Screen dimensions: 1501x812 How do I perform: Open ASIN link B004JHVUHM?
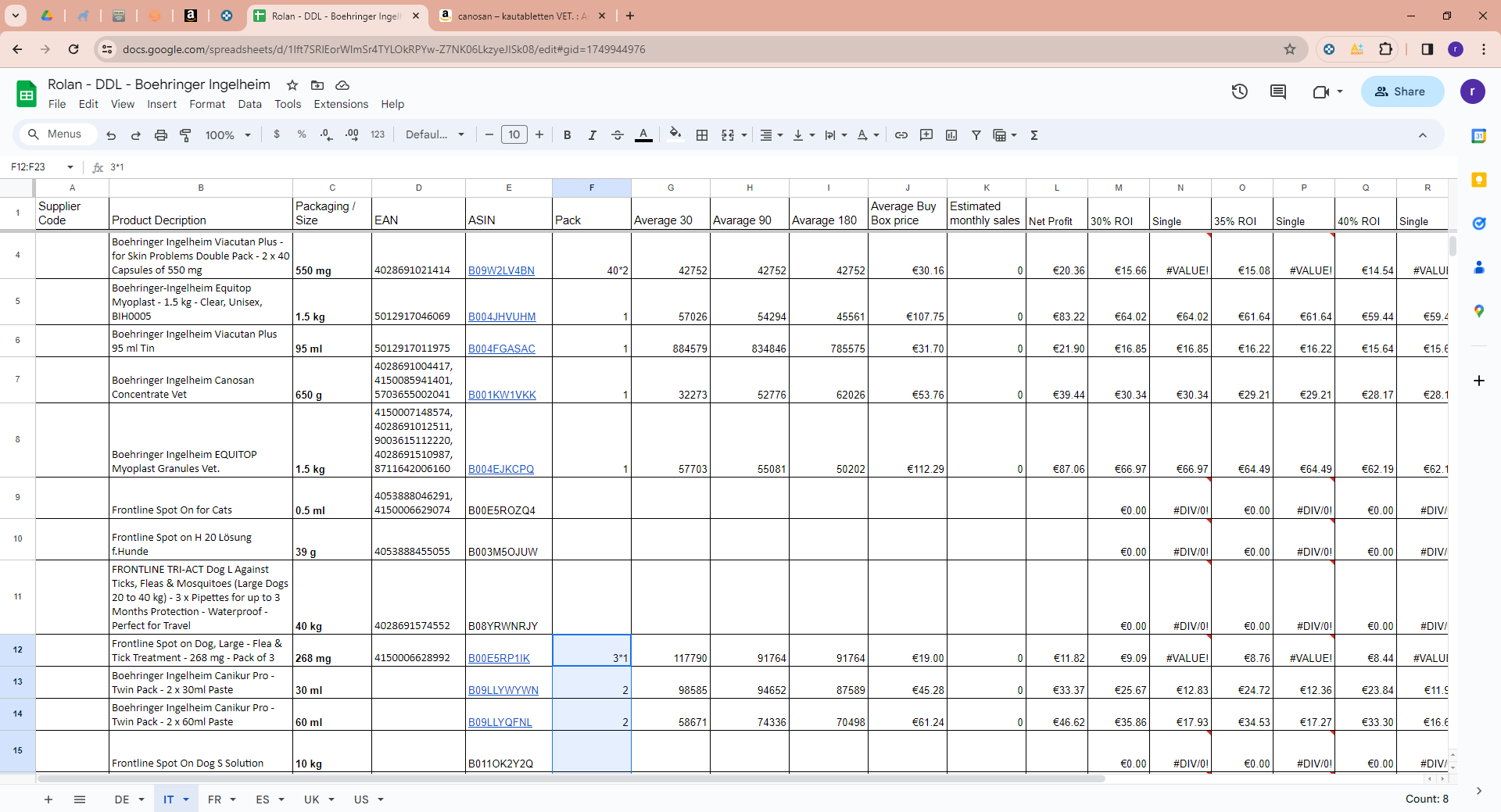[x=502, y=317]
